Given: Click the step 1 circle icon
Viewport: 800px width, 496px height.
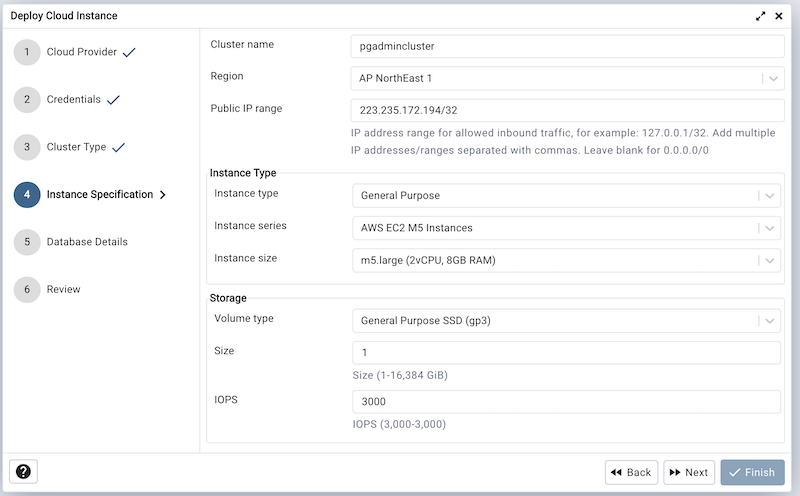Looking at the screenshot, I should point(27,52).
